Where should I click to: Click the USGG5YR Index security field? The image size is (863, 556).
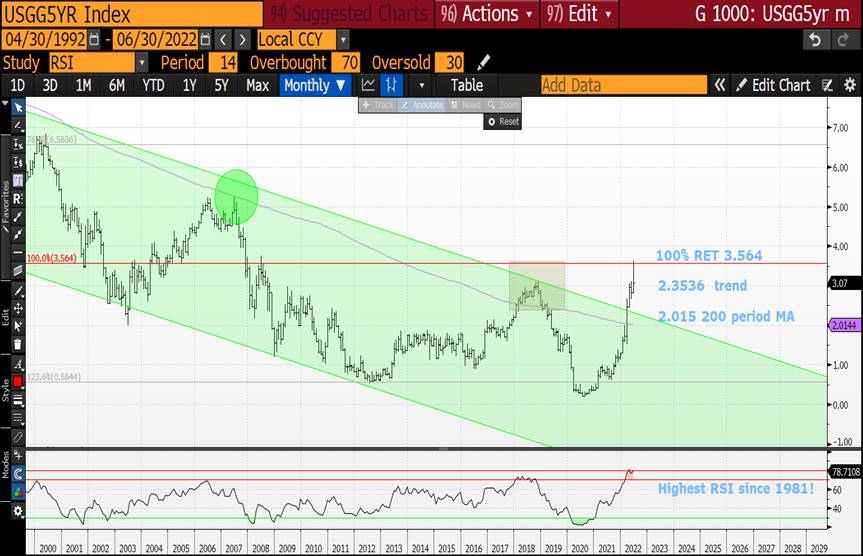pyautogui.click(x=132, y=14)
